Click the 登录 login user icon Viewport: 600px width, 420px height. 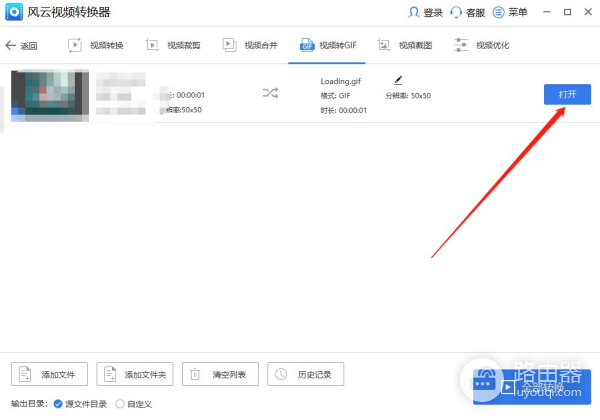[415, 13]
